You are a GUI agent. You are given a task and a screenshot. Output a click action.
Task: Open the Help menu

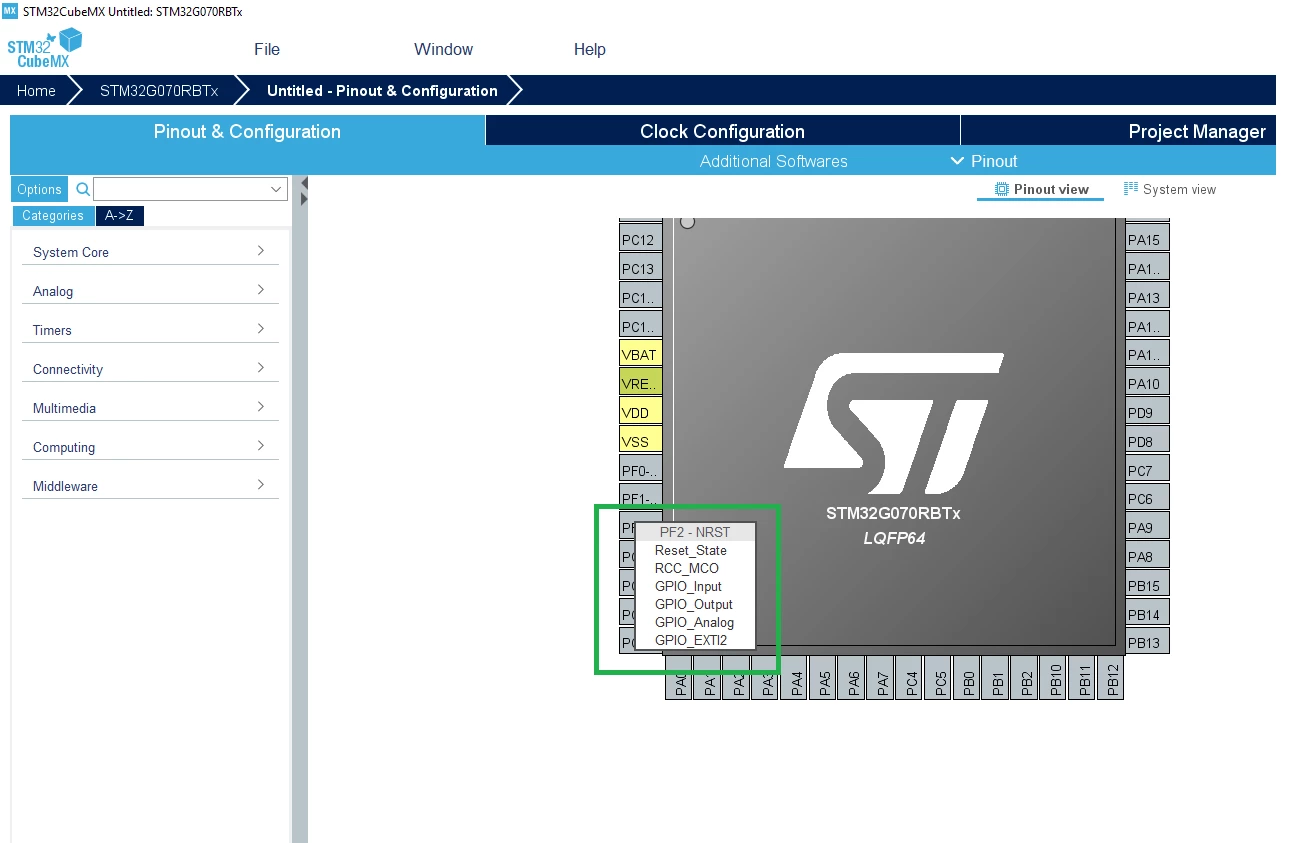coord(589,49)
